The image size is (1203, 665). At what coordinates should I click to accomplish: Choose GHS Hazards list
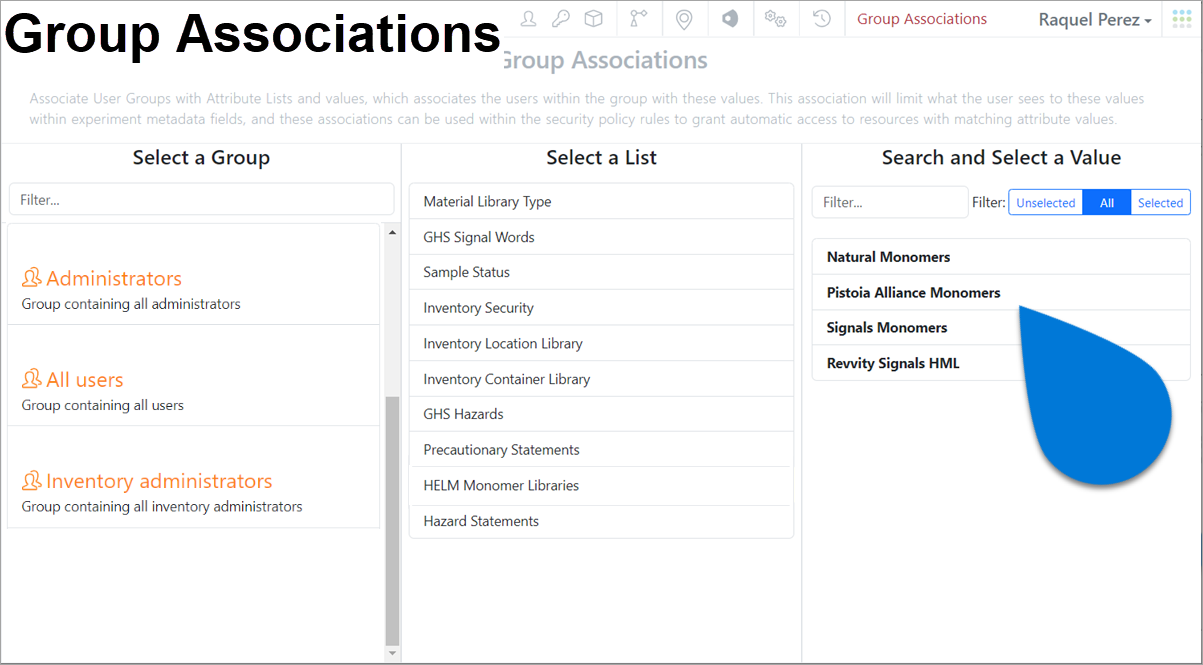(601, 414)
